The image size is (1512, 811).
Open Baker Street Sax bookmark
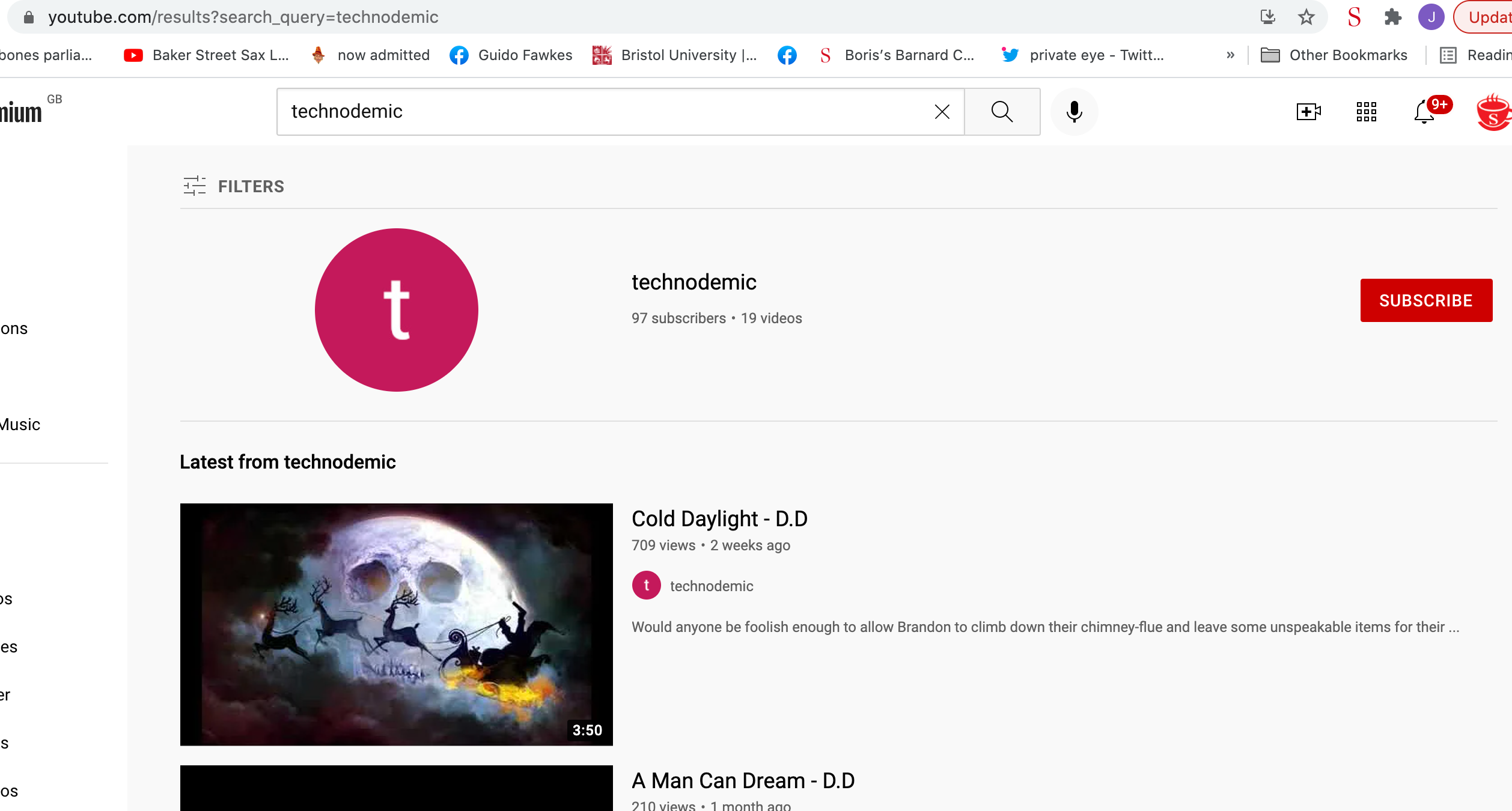tap(207, 55)
